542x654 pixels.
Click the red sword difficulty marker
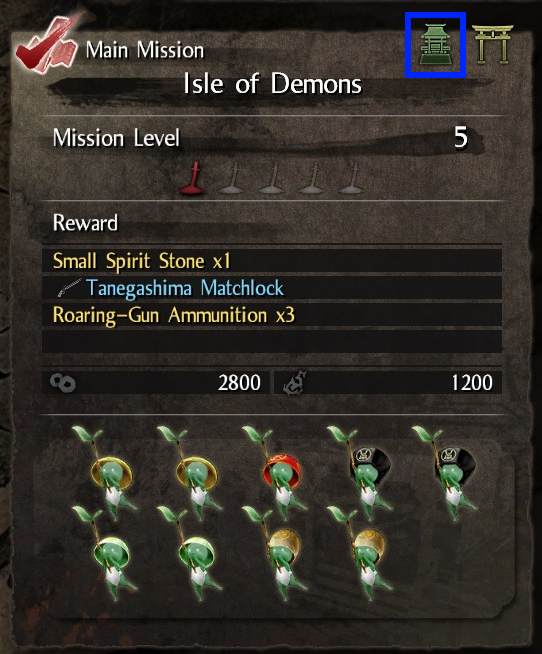pos(193,179)
